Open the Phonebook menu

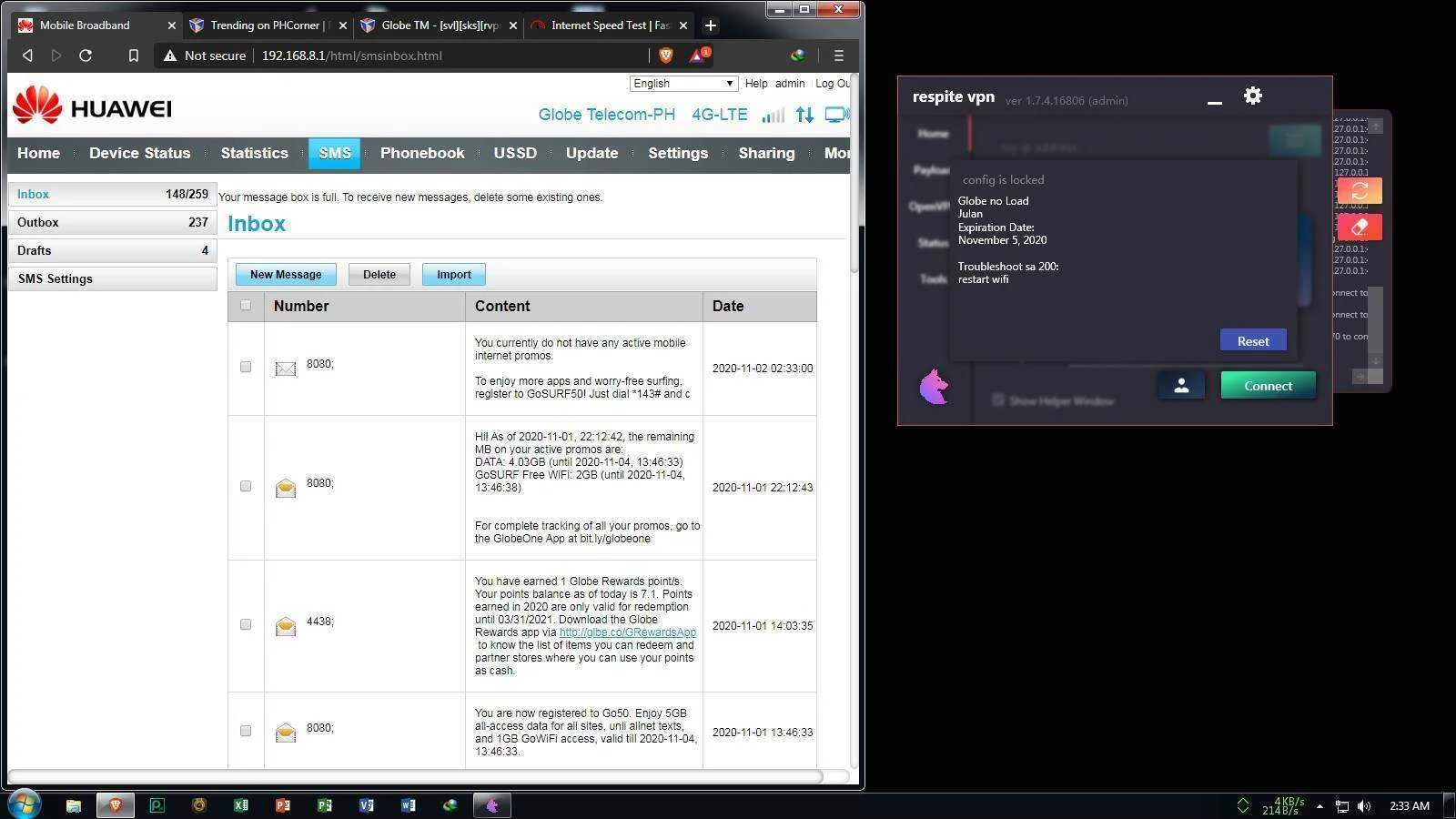pos(422,153)
